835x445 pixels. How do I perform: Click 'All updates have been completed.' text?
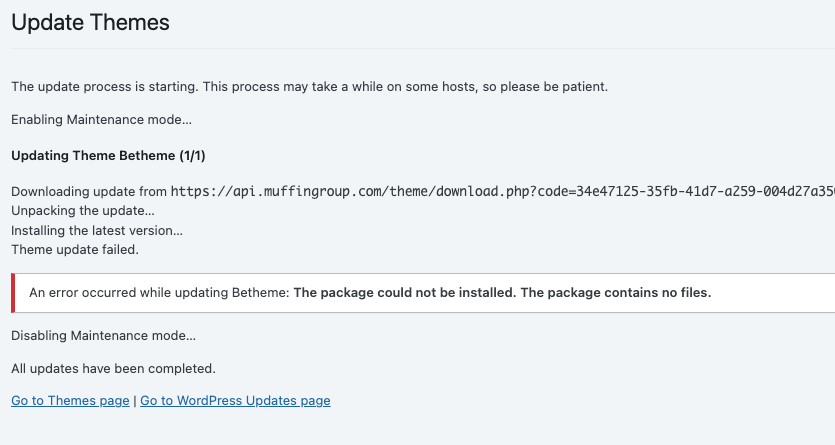pyautogui.click(x=113, y=369)
